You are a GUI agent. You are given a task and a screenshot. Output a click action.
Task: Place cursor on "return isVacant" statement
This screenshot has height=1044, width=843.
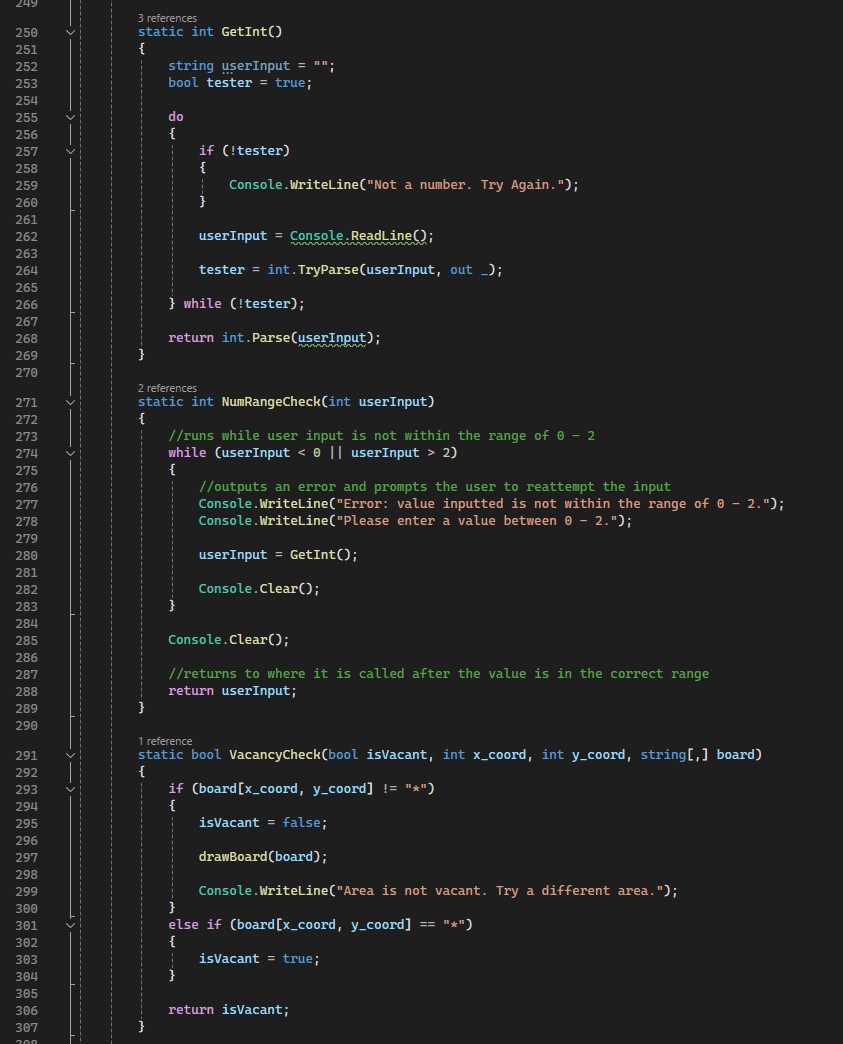[228, 1010]
